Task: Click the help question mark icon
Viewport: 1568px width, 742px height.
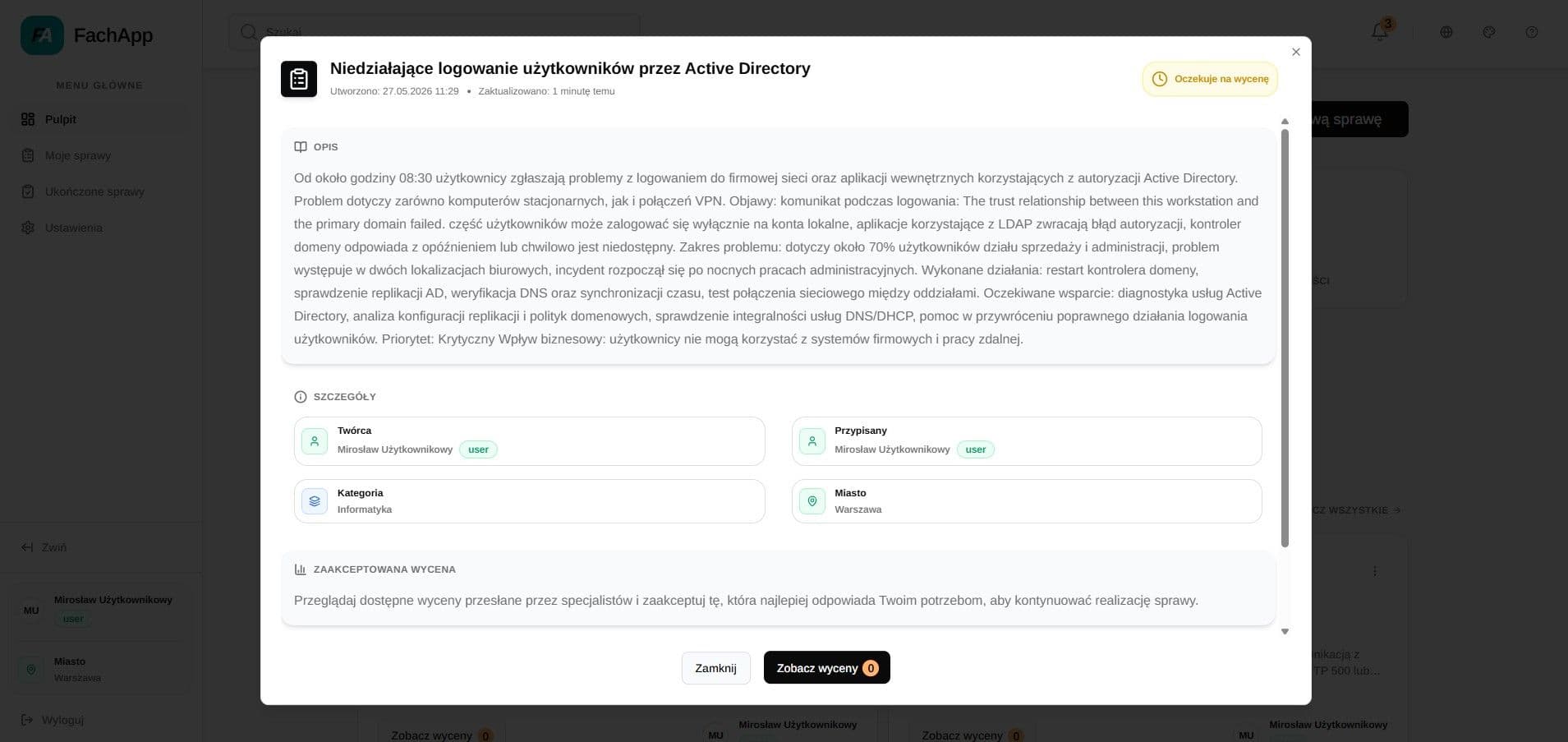Action: 1532,32
